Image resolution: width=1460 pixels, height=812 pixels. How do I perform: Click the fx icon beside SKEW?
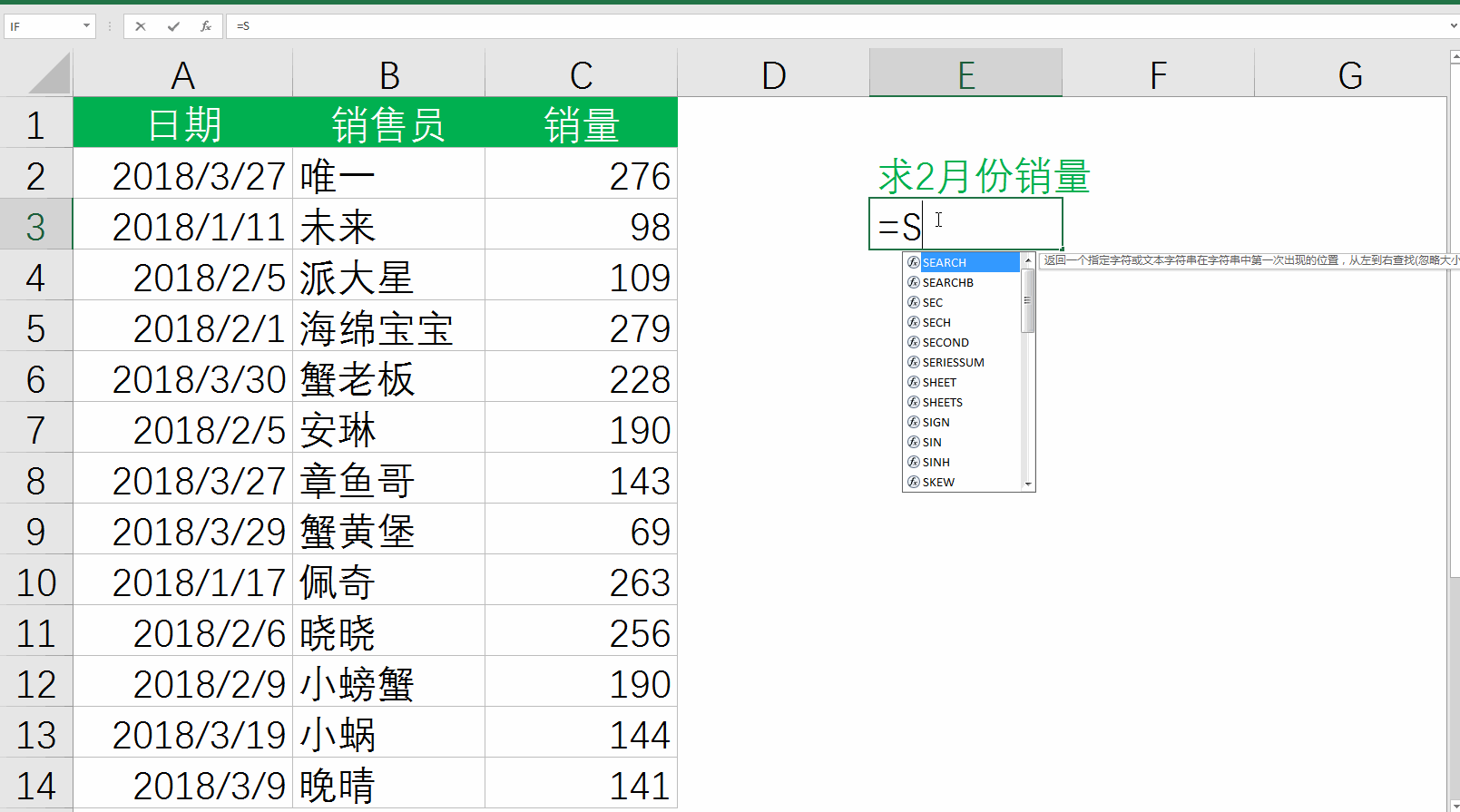(x=914, y=482)
